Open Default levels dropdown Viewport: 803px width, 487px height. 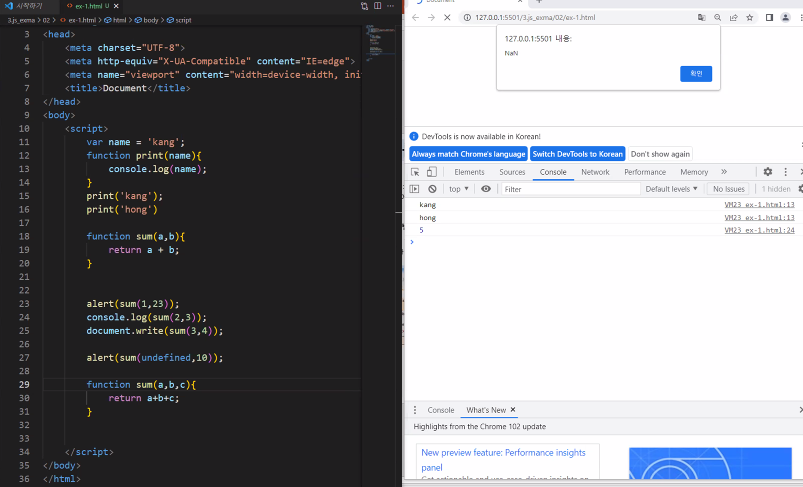coord(671,189)
